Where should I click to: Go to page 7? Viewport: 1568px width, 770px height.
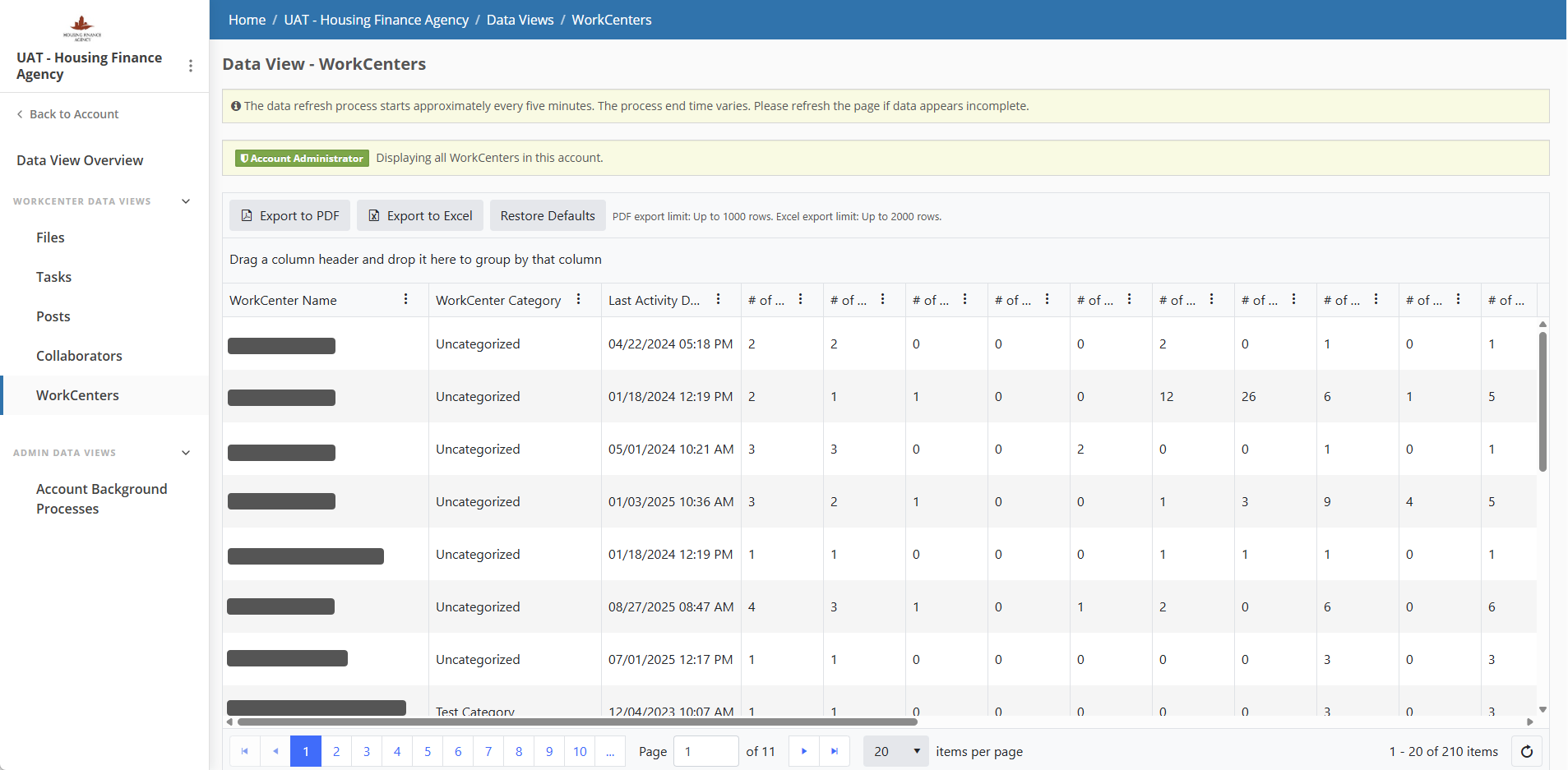pyautogui.click(x=488, y=751)
